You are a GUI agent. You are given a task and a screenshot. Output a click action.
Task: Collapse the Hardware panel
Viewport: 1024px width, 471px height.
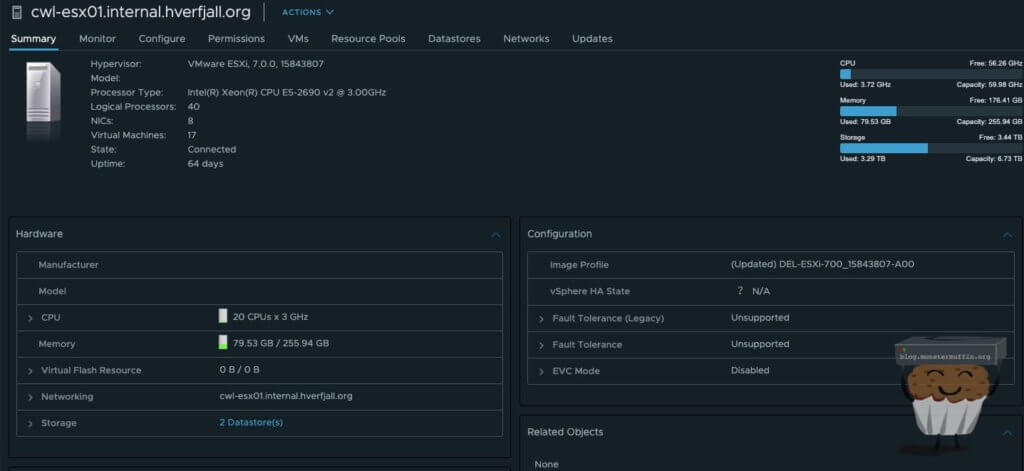(x=495, y=234)
